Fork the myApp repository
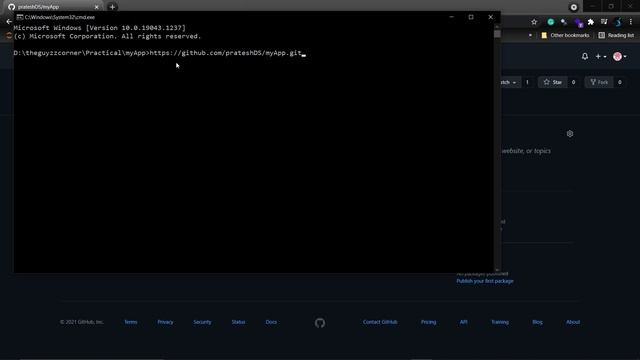This screenshot has width=640, height=360. pos(599,82)
